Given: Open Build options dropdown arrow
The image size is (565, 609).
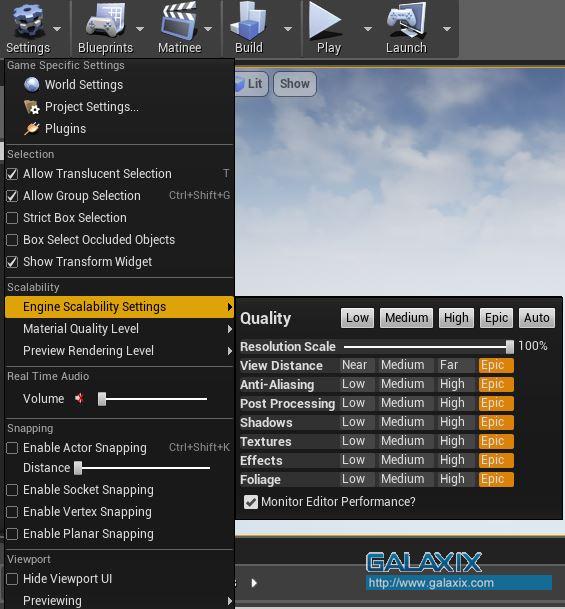Looking at the screenshot, I should pyautogui.click(x=288, y=29).
